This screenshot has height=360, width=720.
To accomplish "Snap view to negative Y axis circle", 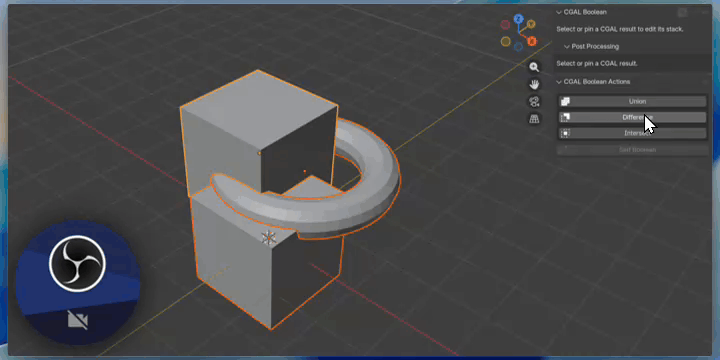I will tap(506, 42).
